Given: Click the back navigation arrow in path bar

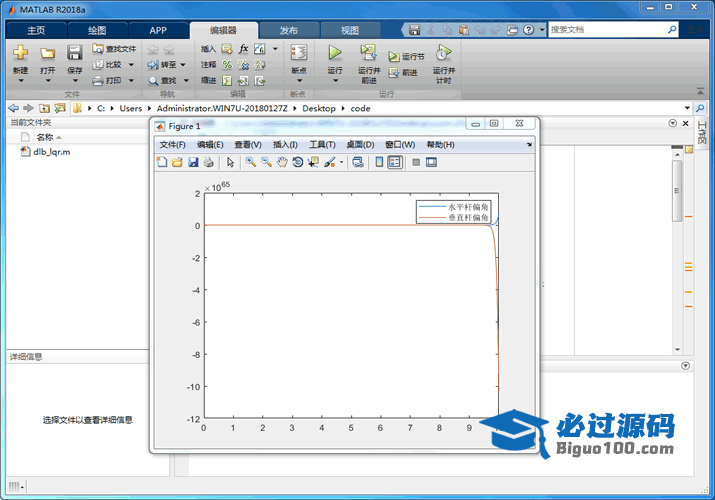Looking at the screenshot, I should [x=14, y=108].
